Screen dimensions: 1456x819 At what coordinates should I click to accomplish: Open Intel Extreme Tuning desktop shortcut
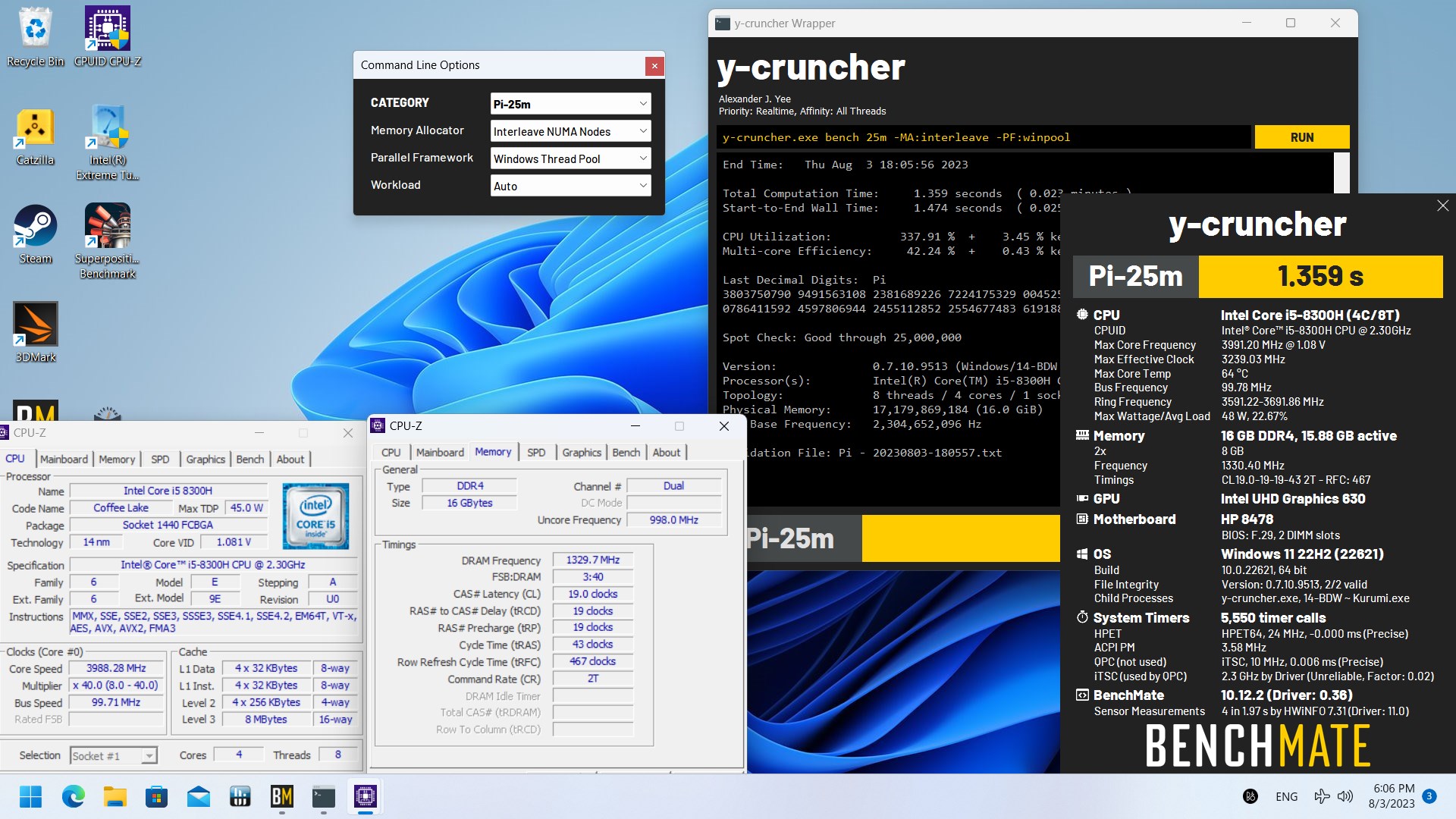tap(108, 143)
